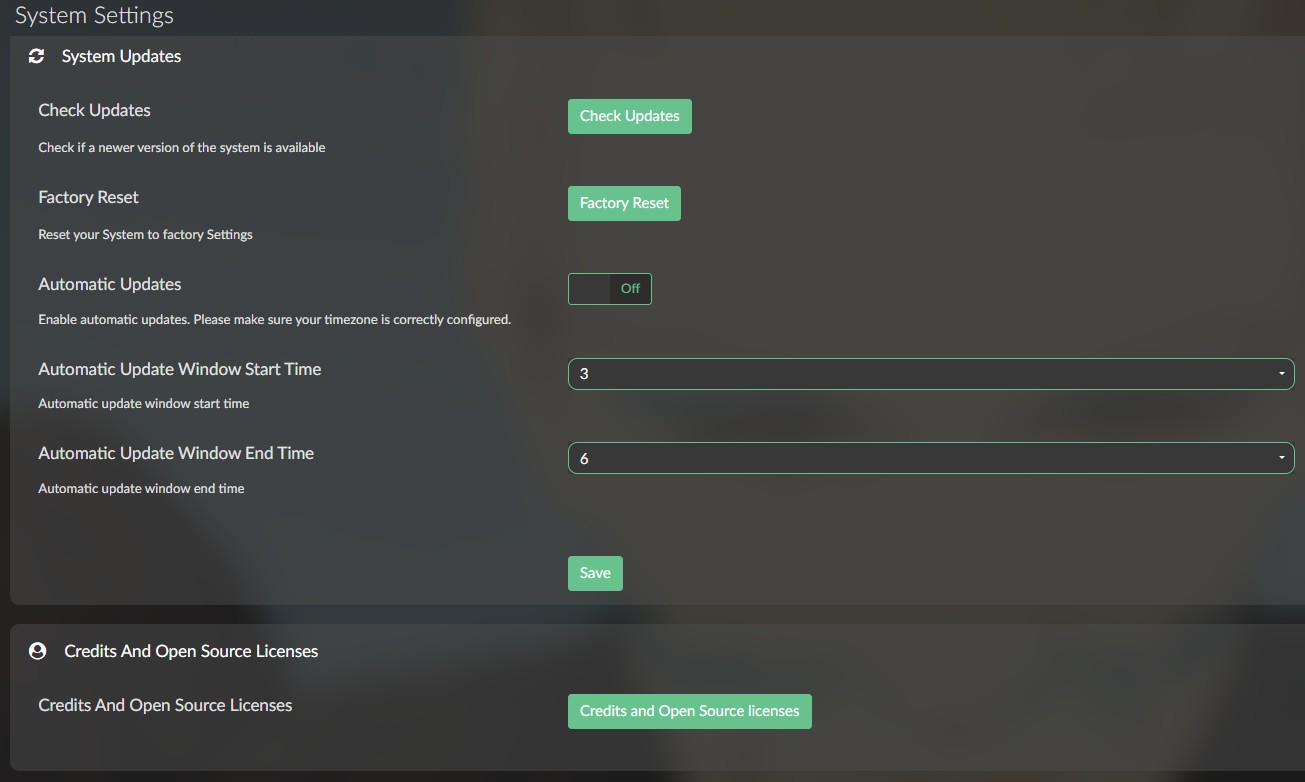This screenshot has width=1305, height=782.
Task: Click the user icon beside Credits heading
Action: (38, 651)
